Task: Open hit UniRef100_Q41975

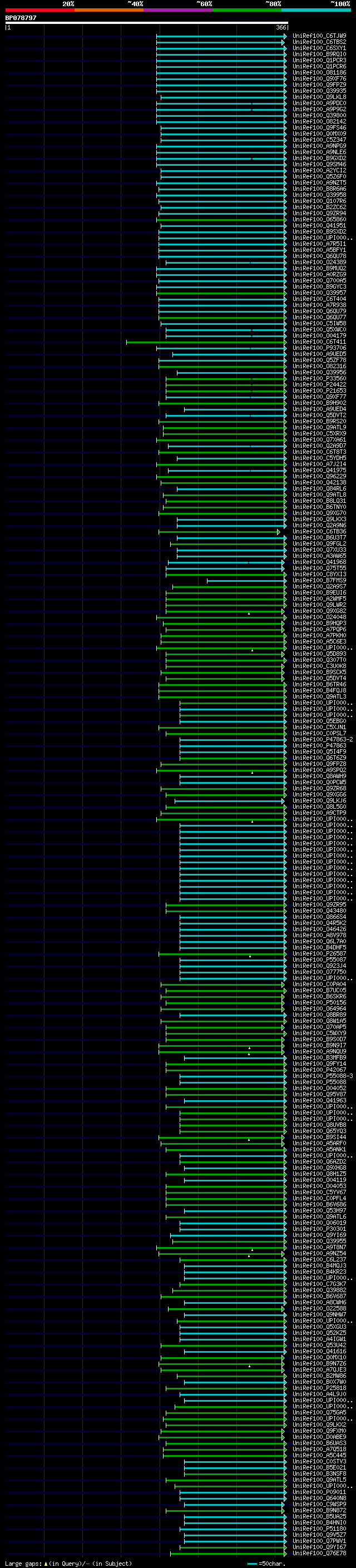Action: tap(319, 470)
